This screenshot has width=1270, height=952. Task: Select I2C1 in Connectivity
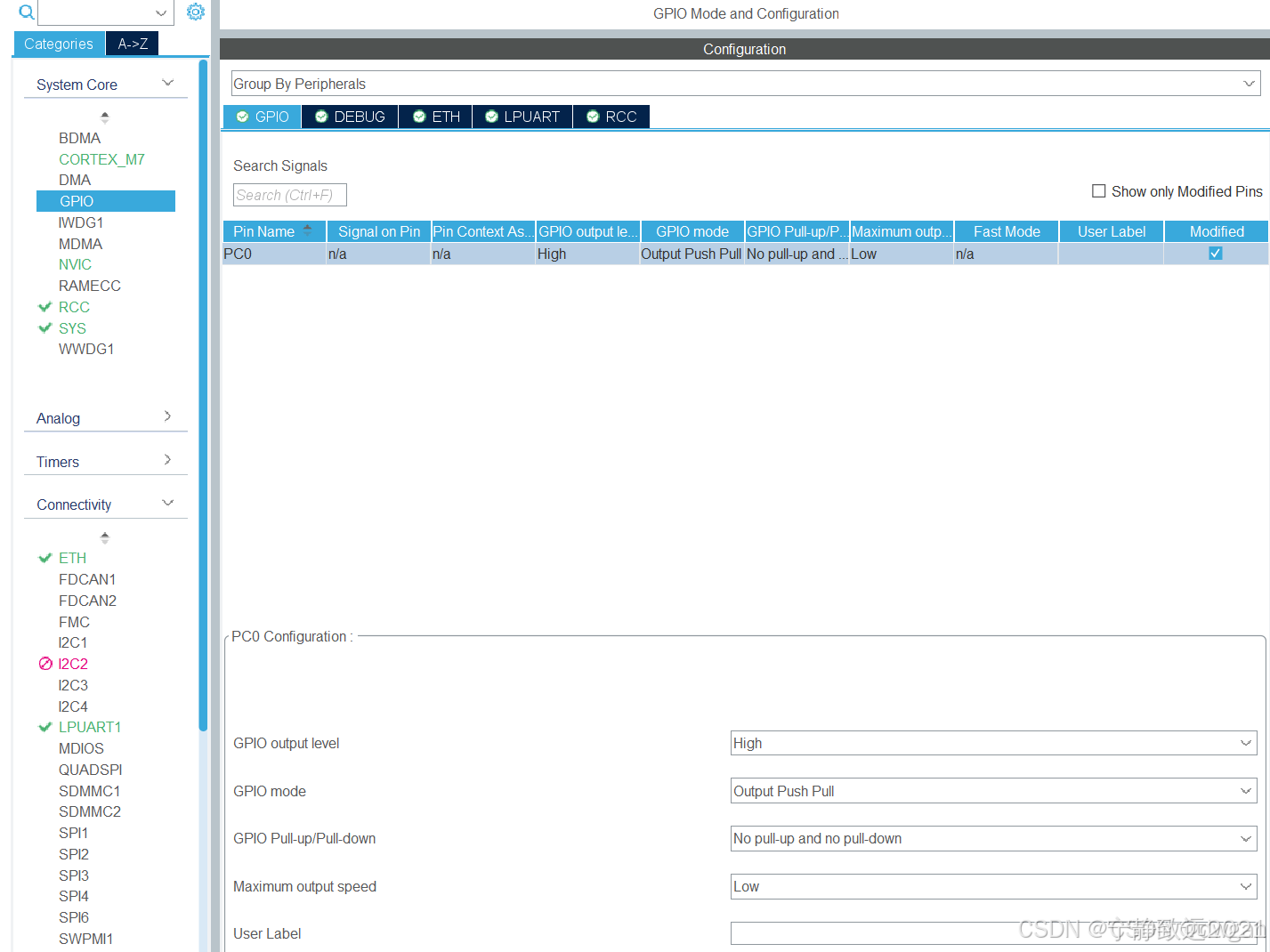(73, 642)
